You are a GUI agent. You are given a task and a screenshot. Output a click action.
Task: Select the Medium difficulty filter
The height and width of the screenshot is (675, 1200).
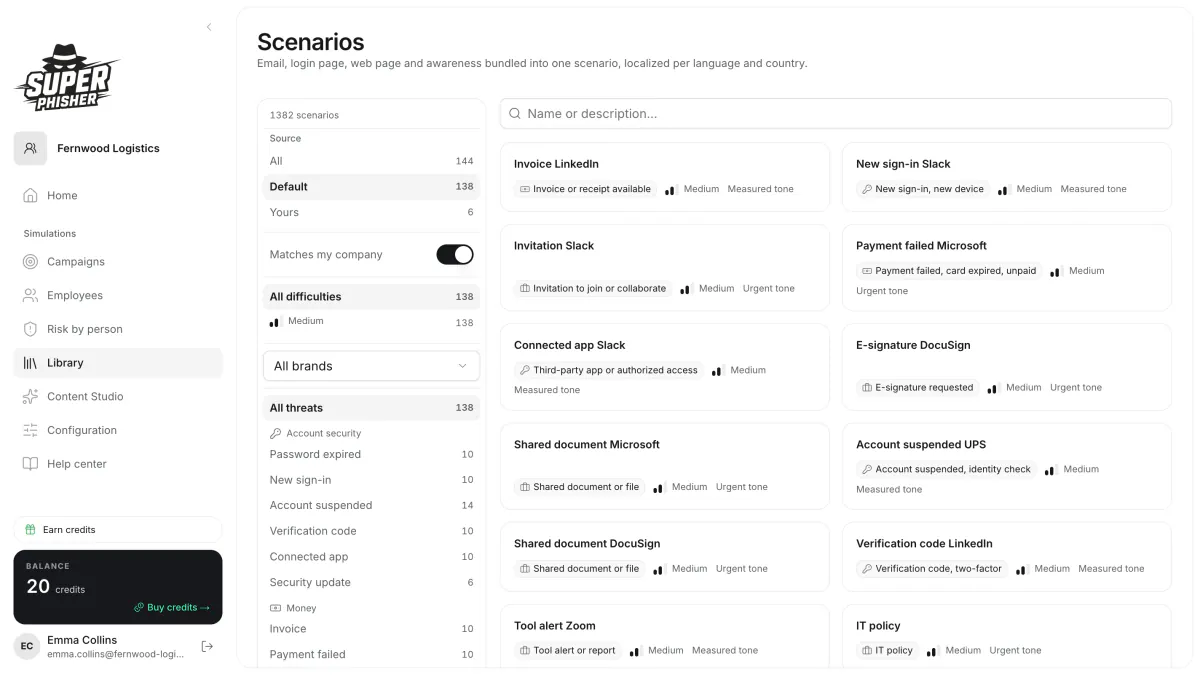(x=371, y=322)
